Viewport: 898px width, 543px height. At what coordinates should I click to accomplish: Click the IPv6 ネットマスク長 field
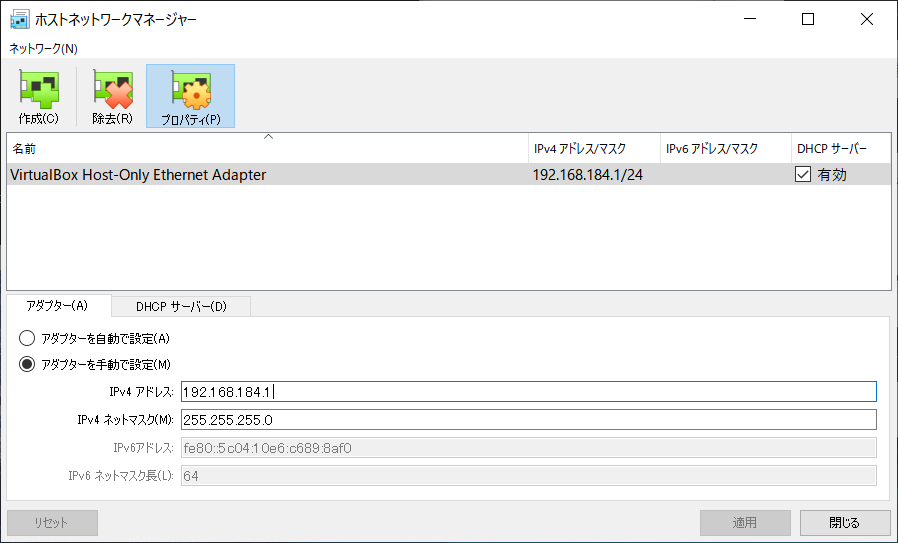pos(529,475)
